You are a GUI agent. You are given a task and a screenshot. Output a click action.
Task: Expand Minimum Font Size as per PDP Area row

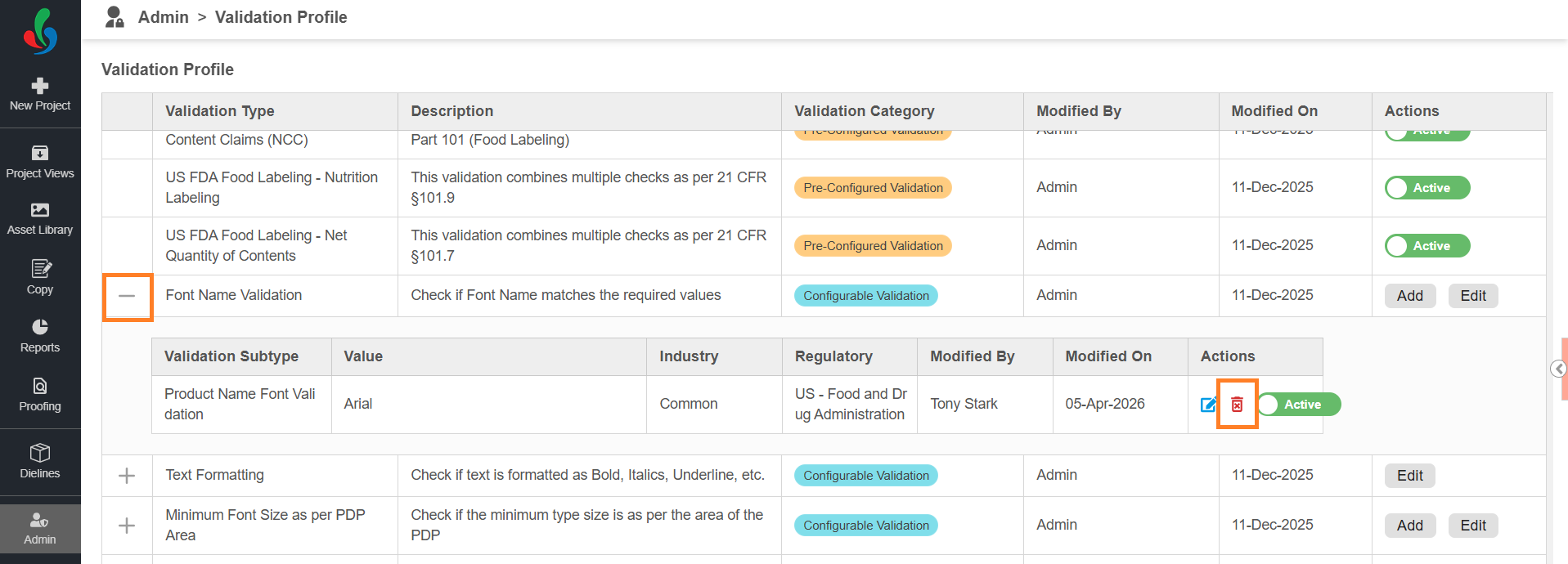coord(127,526)
